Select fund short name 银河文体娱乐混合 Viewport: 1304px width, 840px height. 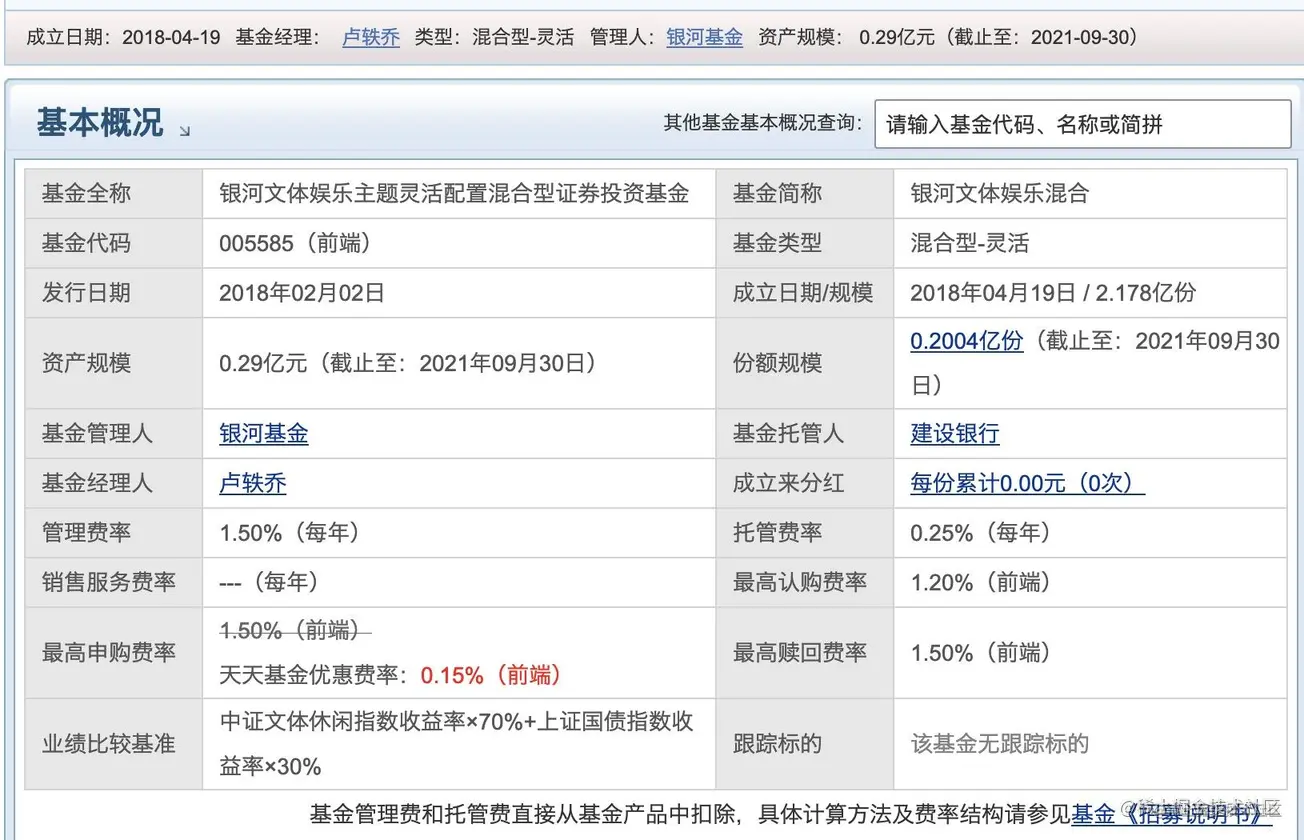point(999,193)
